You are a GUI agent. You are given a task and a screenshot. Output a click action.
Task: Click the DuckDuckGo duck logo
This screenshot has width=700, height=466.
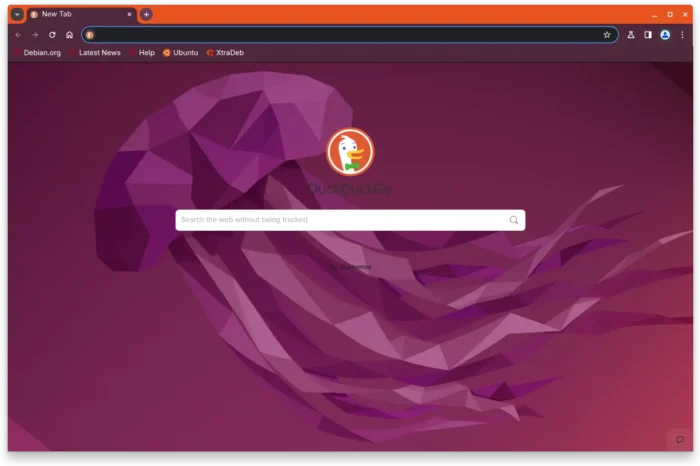click(350, 152)
